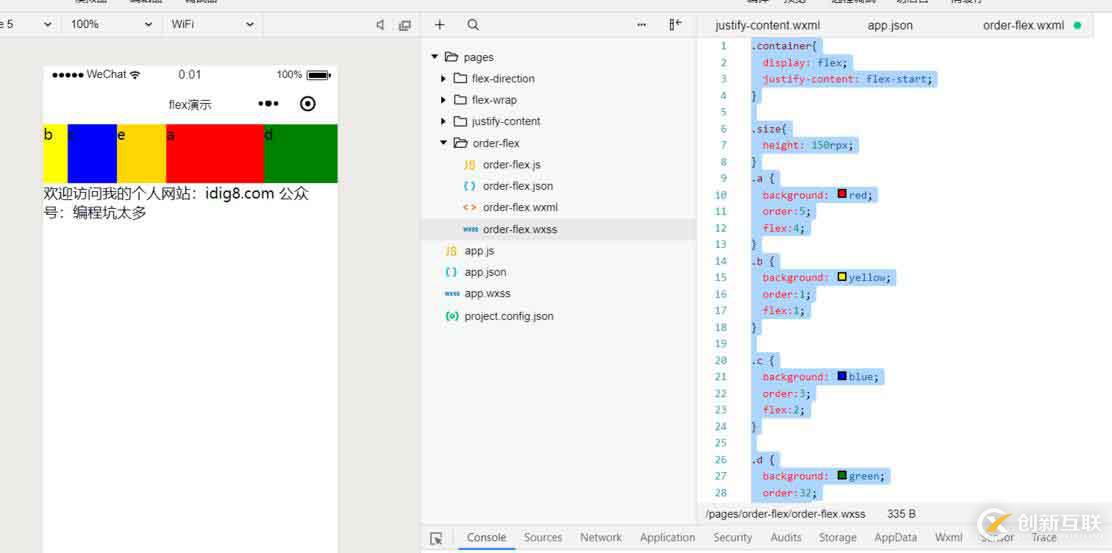Viewport: 1112px width, 553px height.
Task: Click the pages folder icon
Action: (x=451, y=57)
